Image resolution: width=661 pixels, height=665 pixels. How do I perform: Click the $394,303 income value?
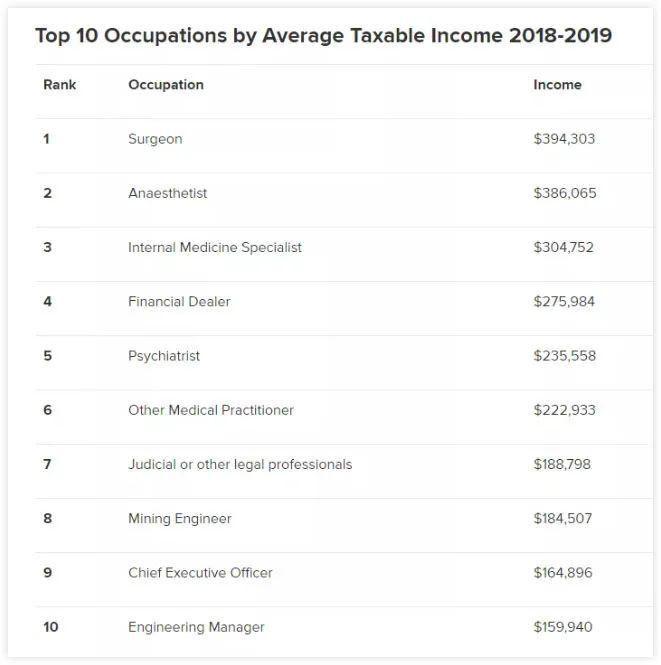point(564,139)
